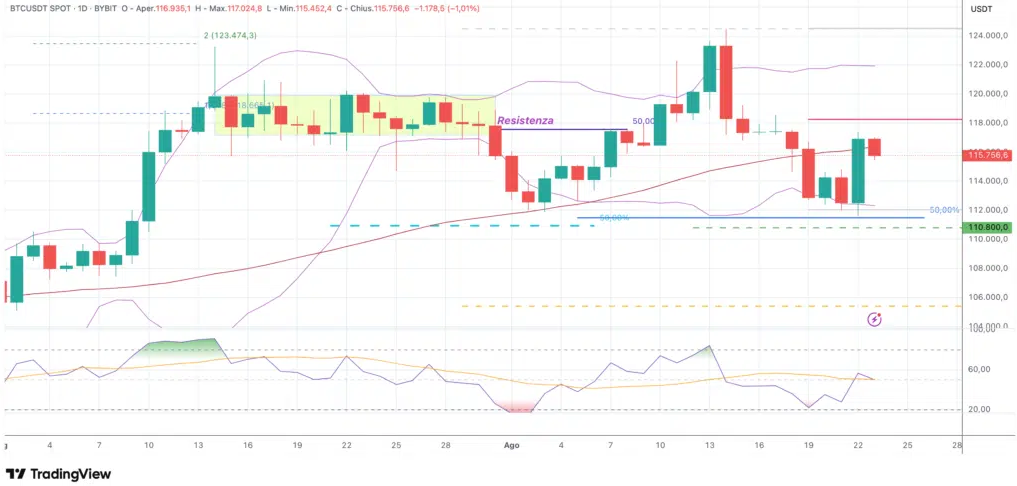Click the 13 date label after Ago
Viewport: 1017px width, 486px height.
coord(710,445)
